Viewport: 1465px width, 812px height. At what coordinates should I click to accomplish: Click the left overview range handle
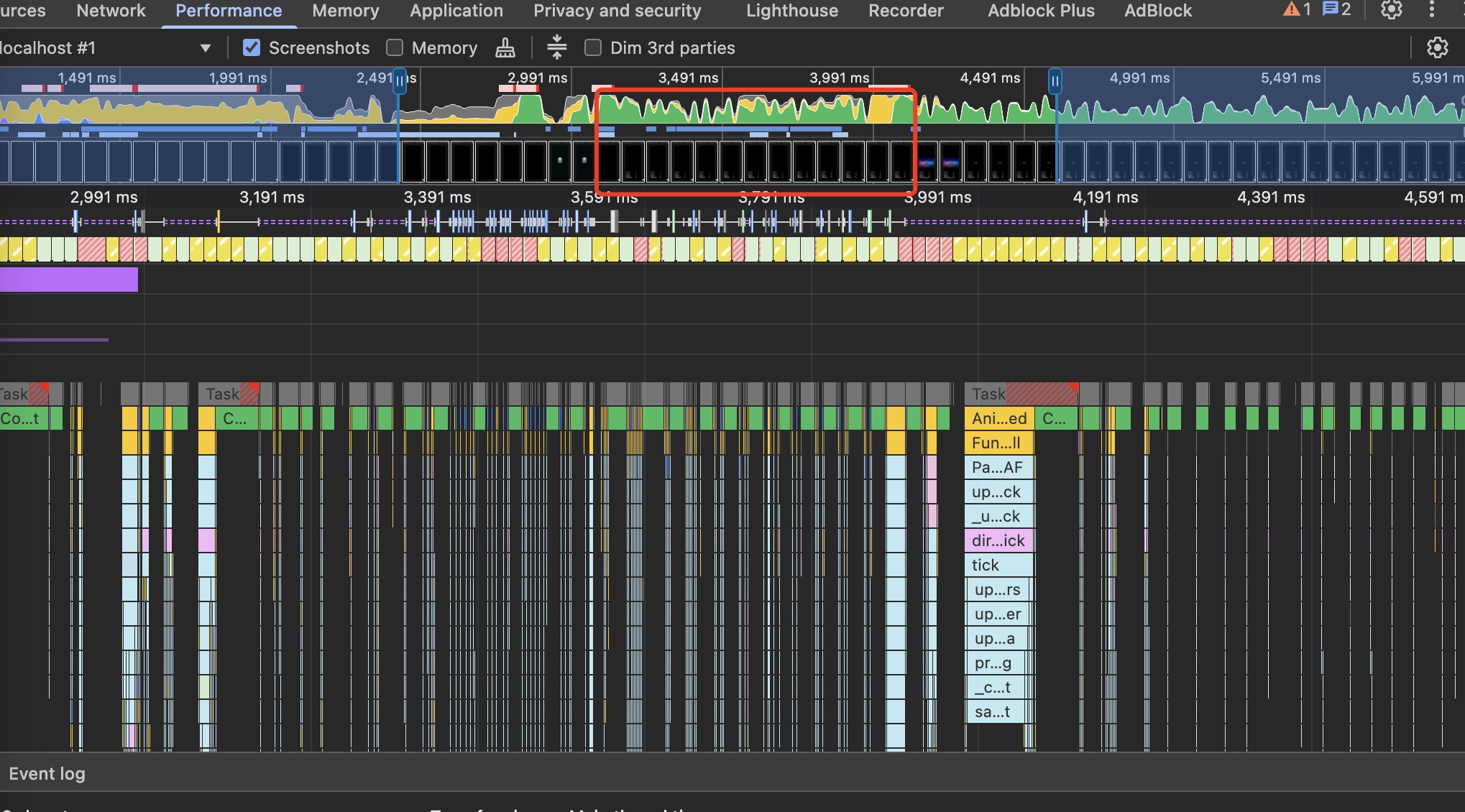(400, 81)
